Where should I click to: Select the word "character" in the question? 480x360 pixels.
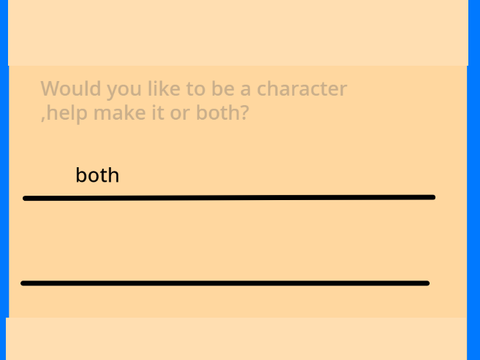point(302,89)
